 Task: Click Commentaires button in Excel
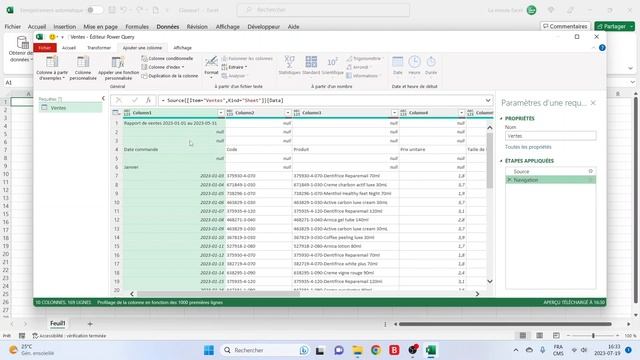(x=565, y=26)
